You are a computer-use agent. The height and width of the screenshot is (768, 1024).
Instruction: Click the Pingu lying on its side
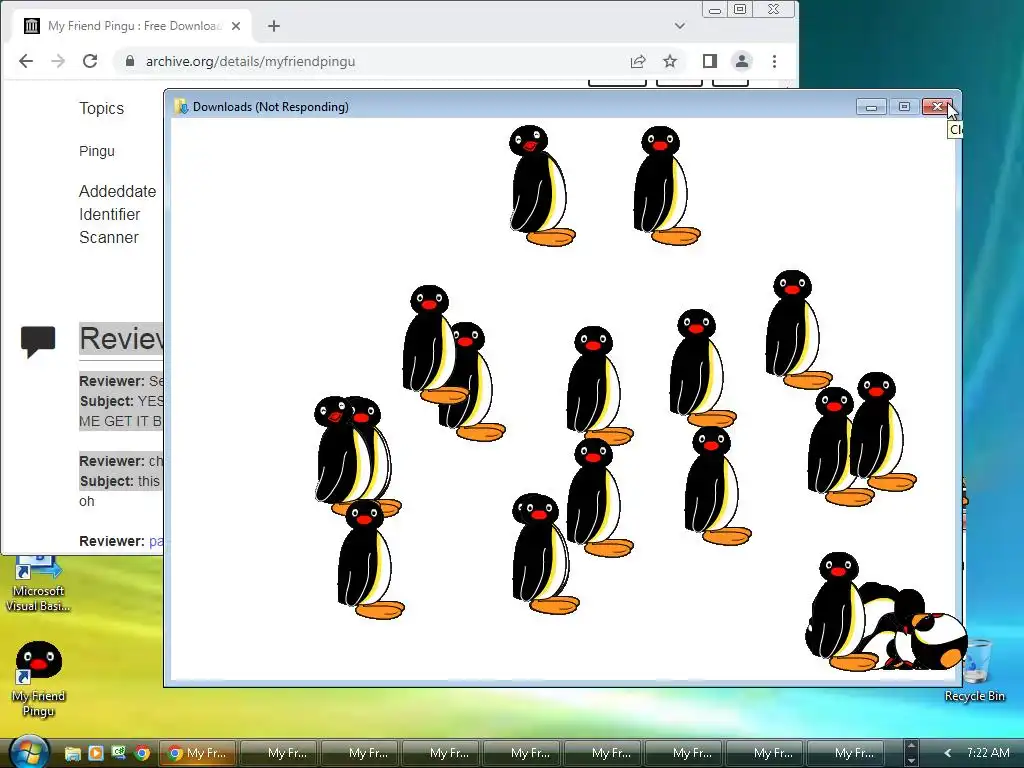(938, 641)
